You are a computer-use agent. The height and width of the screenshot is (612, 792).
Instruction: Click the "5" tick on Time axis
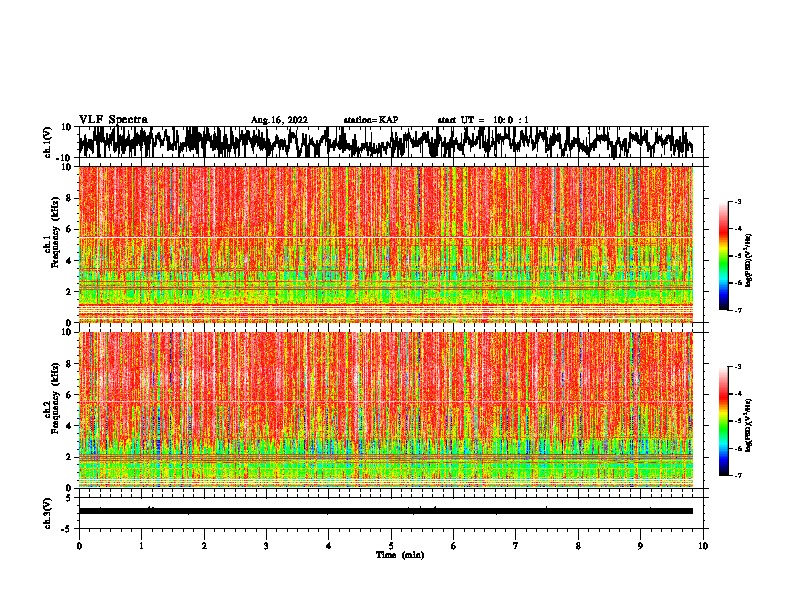[x=391, y=546]
